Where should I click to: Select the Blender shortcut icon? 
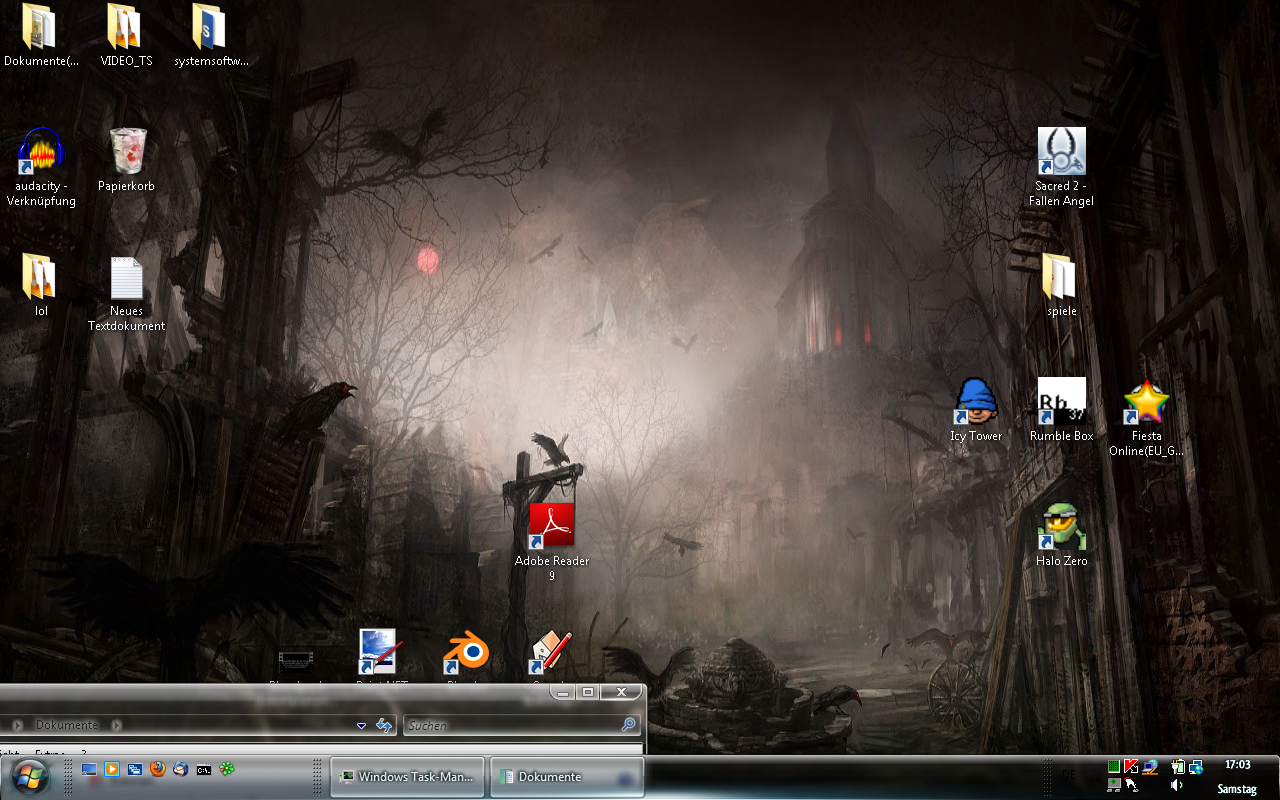(466, 652)
